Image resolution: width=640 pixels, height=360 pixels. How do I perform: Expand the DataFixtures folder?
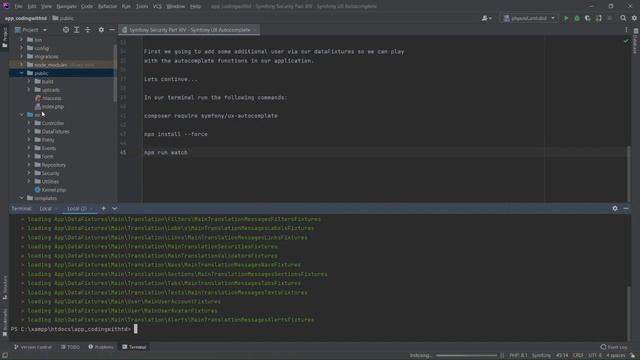tap(29, 131)
